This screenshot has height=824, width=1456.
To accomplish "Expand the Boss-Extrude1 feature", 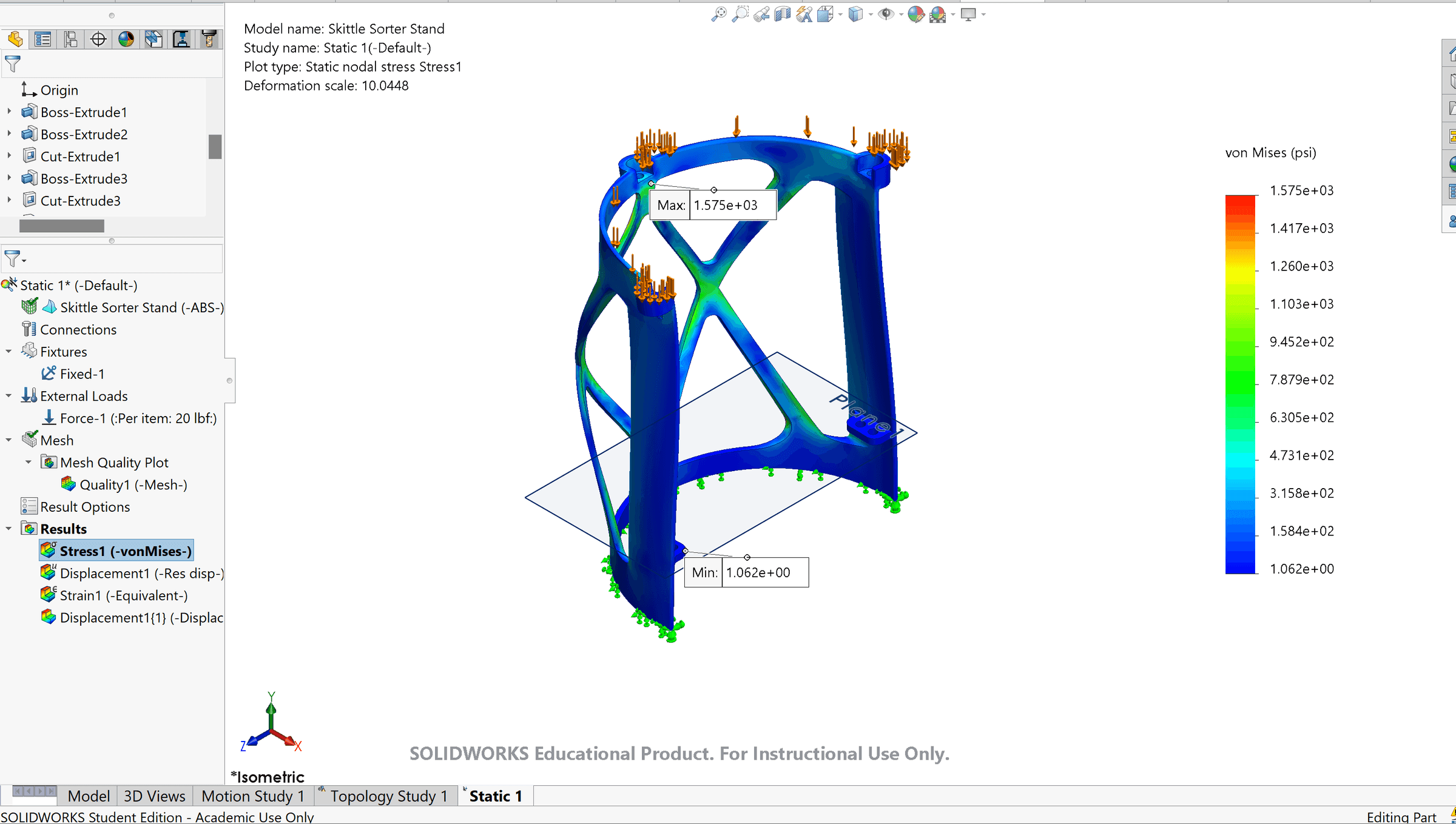I will tap(9, 112).
